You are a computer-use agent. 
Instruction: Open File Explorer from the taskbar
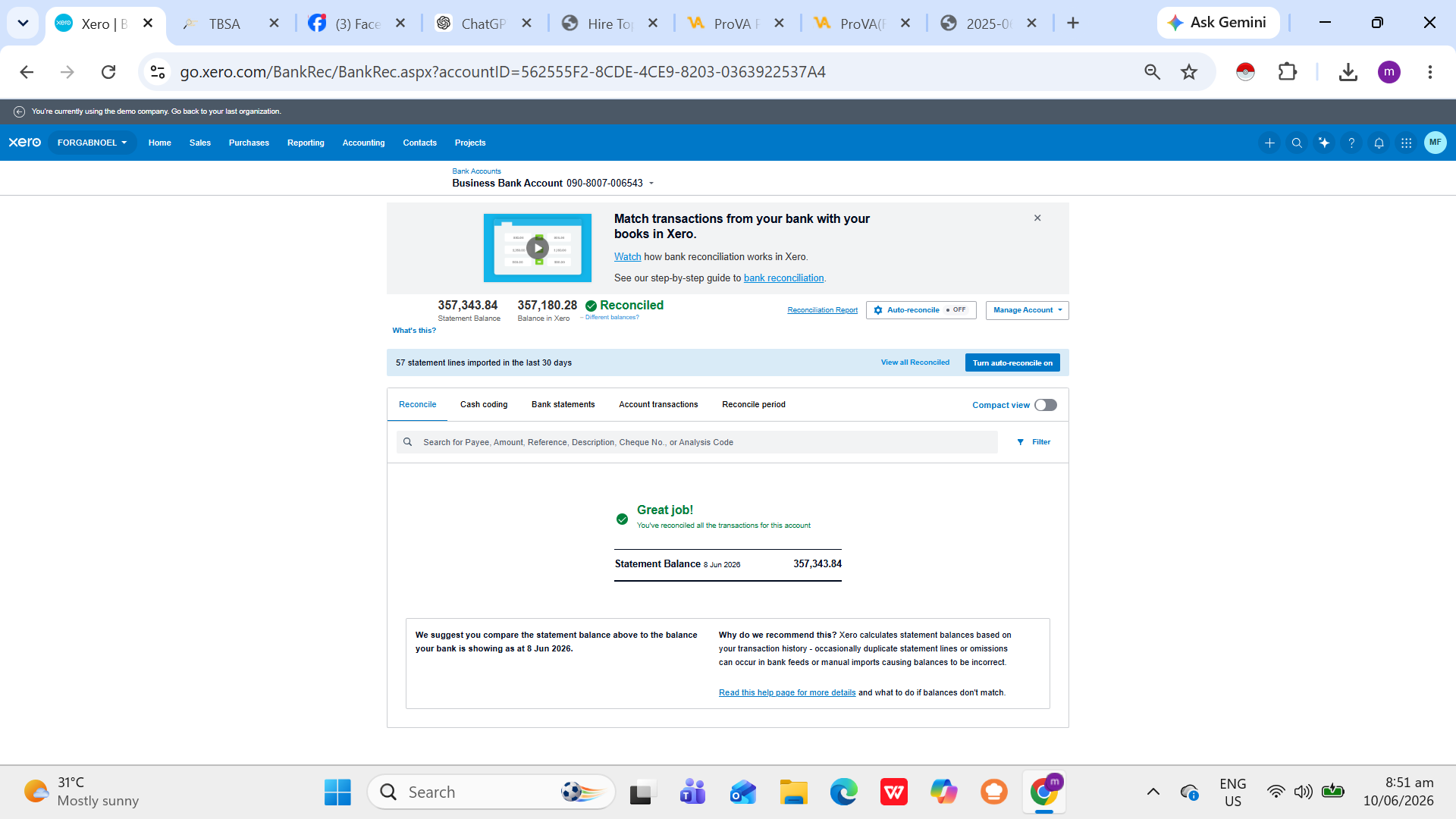794,792
